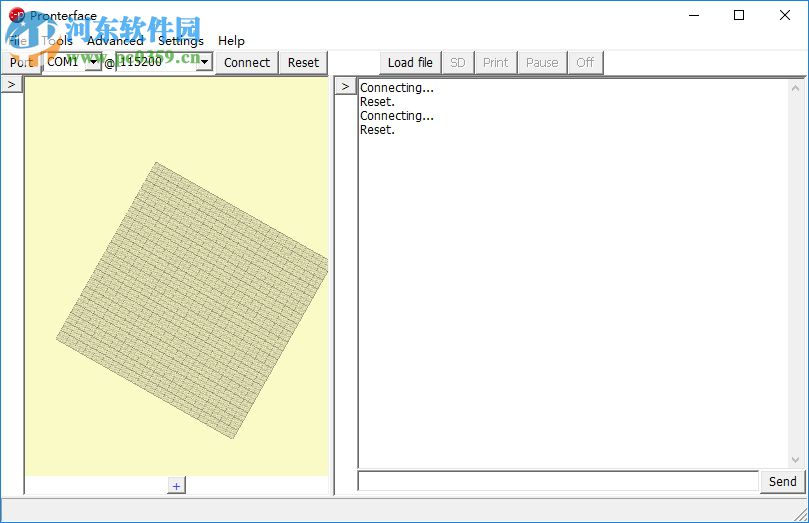Click the Off button

(585, 63)
